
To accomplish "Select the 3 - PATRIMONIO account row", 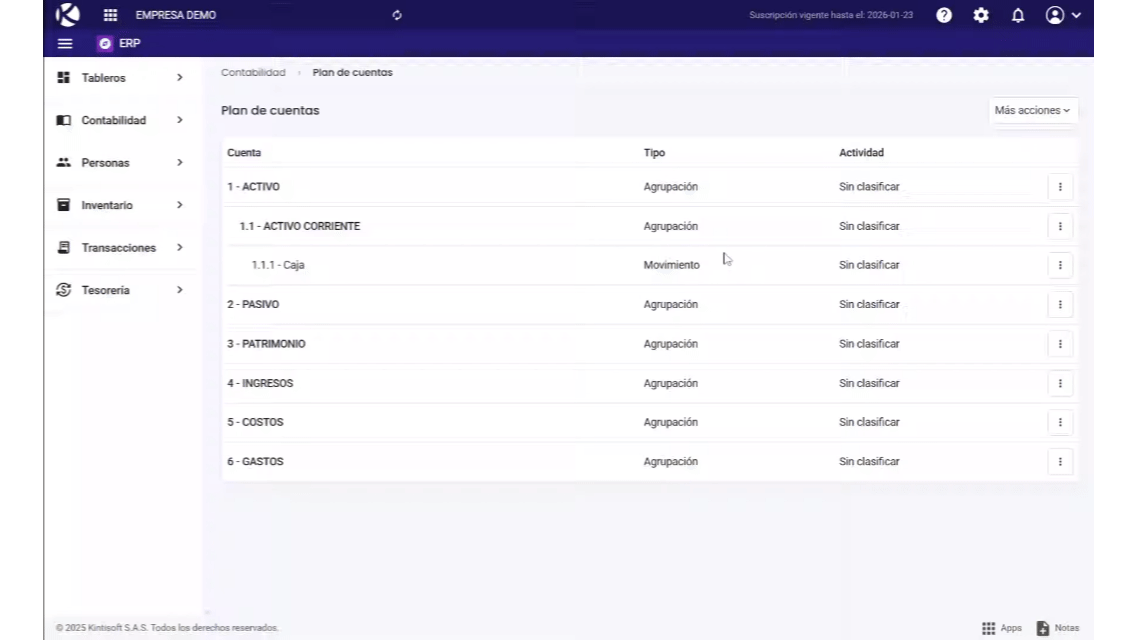I will point(266,344).
